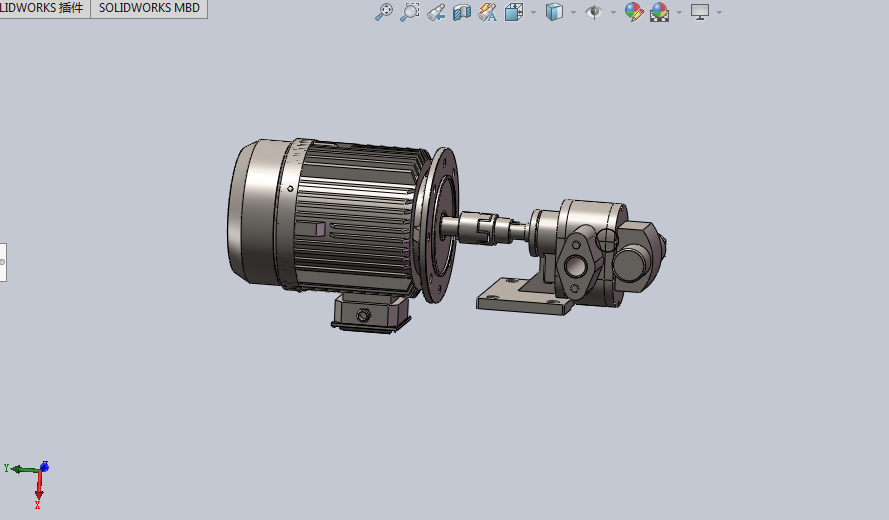This screenshot has height=520, width=889.
Task: Go back to the Previous View
Action: pos(435,12)
